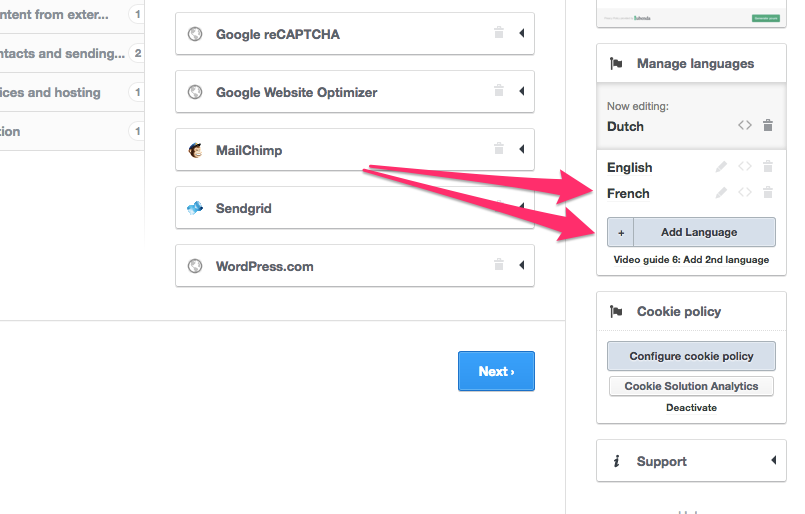This screenshot has height=514, width=805.
Task: Edit the French language with pencil icon
Action: pos(721,193)
